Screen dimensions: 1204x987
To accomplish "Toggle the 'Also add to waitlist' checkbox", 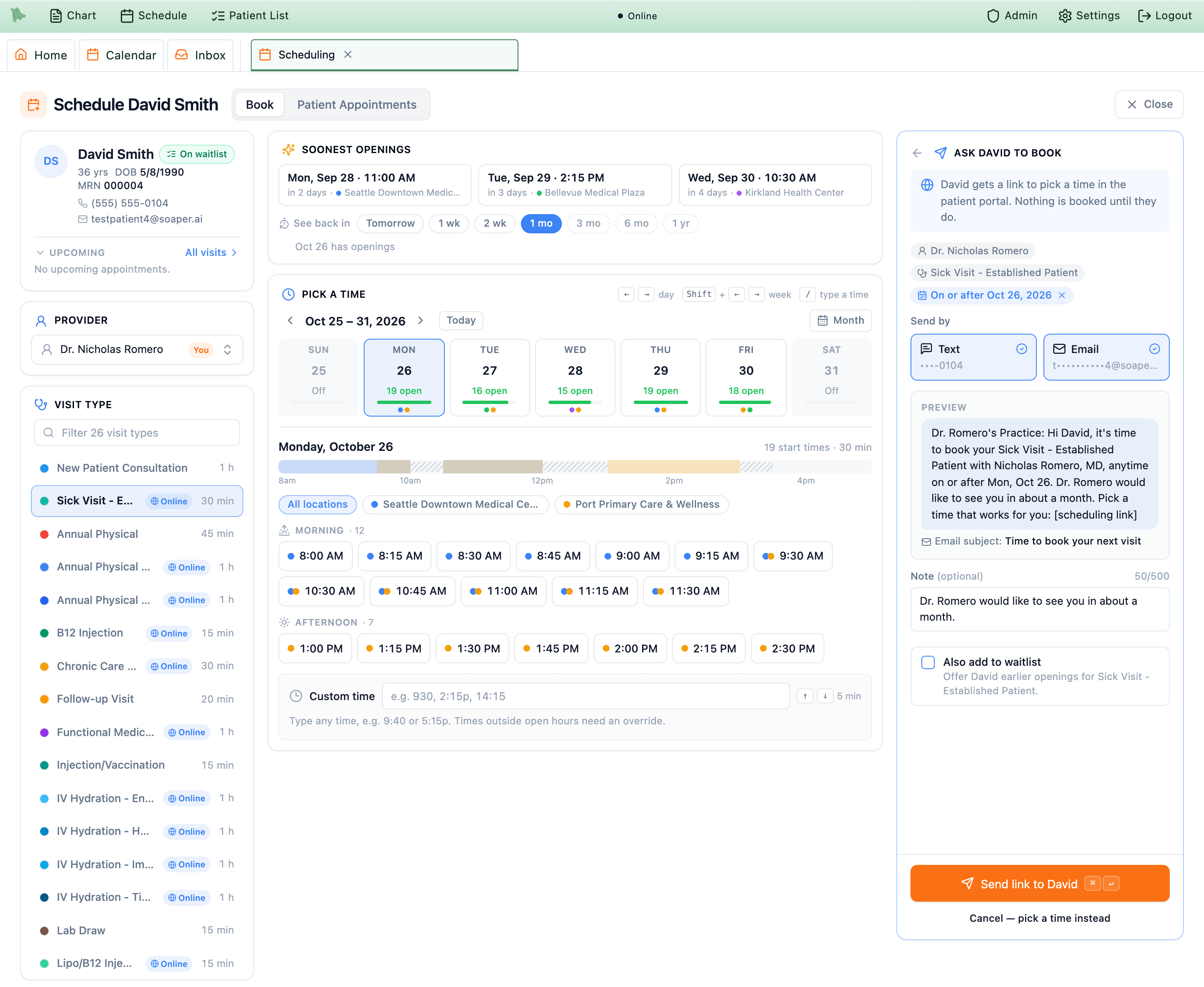I will pos(928,662).
